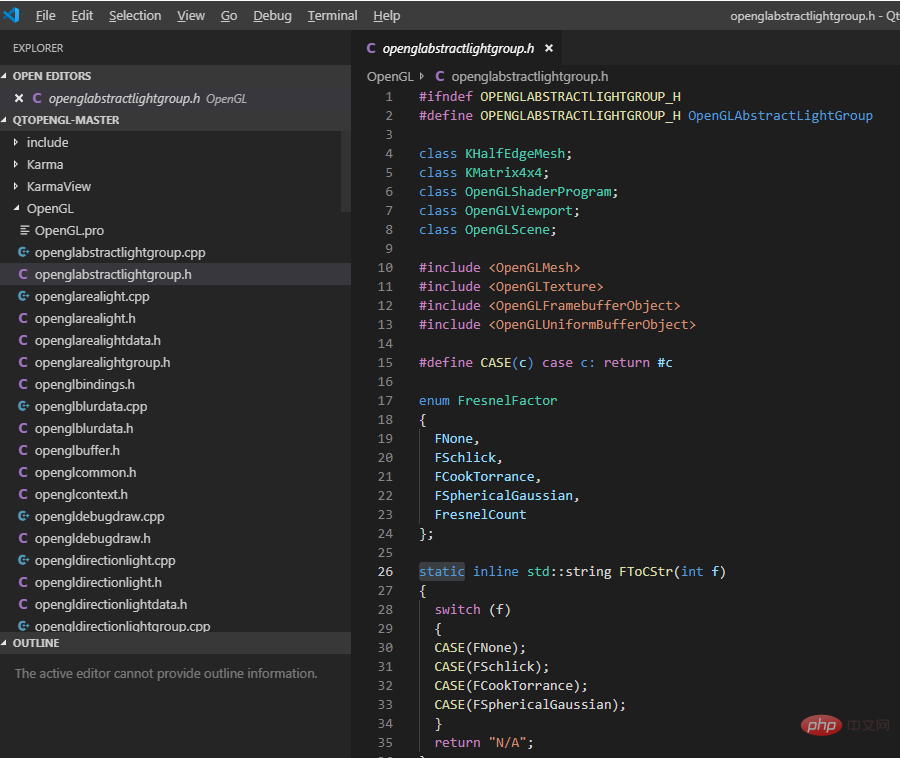Click the openglabstractlightgroup.h breadcrumb
This screenshot has width=900, height=758.
(x=529, y=76)
